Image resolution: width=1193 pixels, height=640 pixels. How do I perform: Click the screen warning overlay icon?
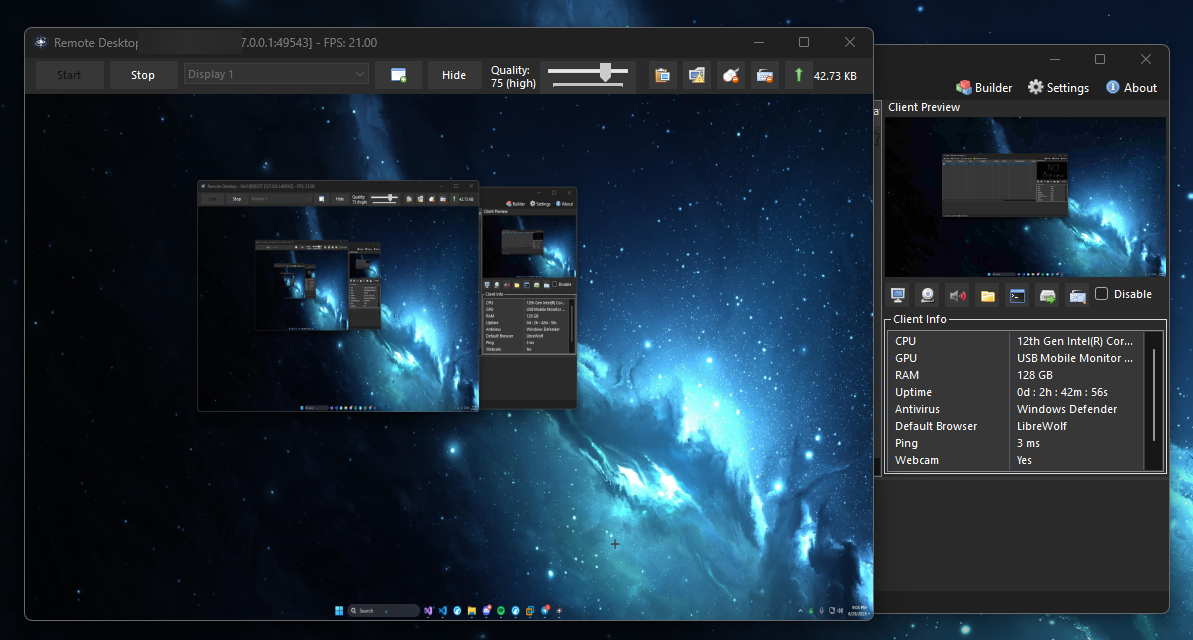tap(696, 75)
